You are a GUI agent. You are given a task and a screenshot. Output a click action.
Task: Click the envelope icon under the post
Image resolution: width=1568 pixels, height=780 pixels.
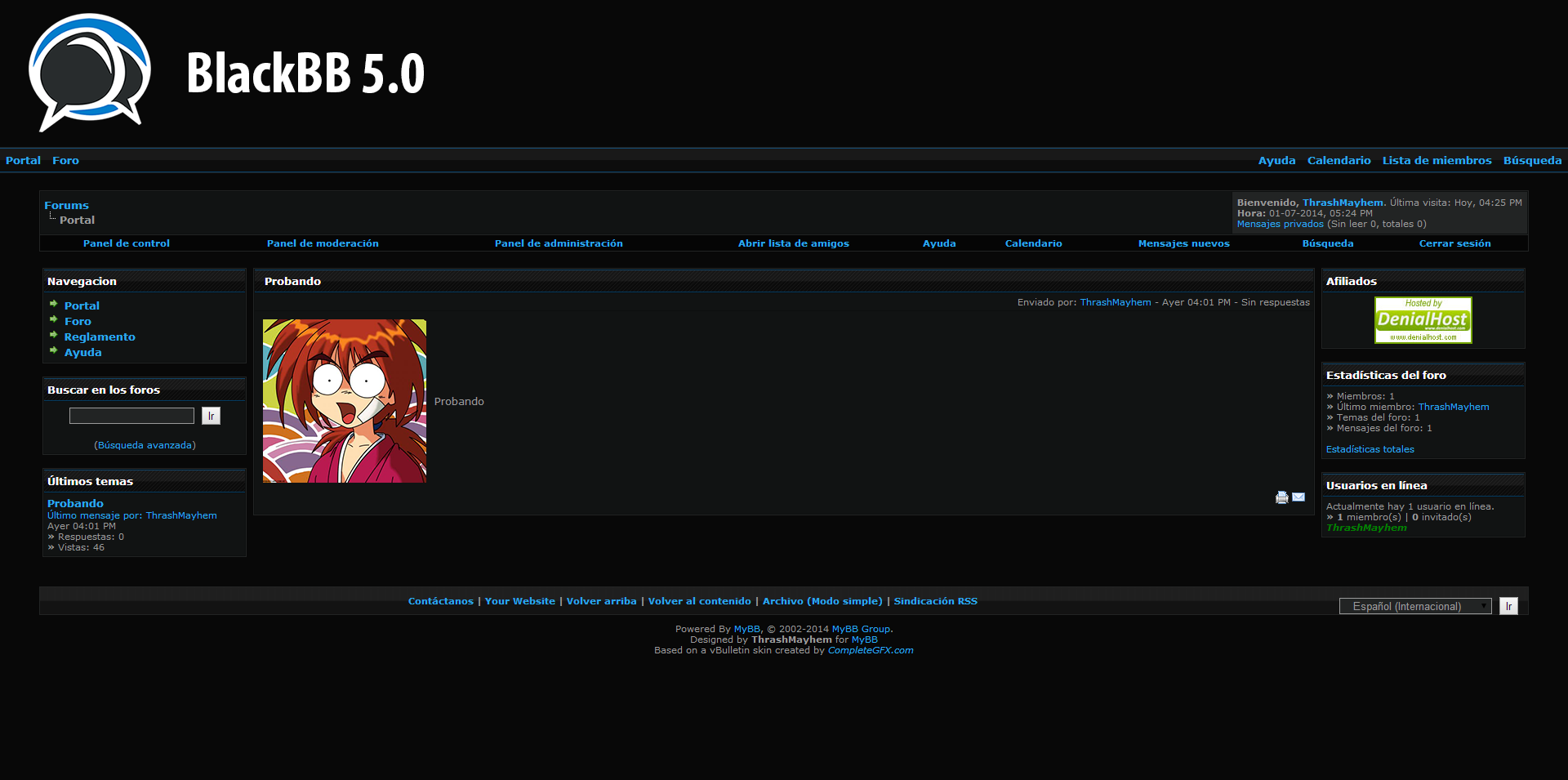tap(1298, 497)
